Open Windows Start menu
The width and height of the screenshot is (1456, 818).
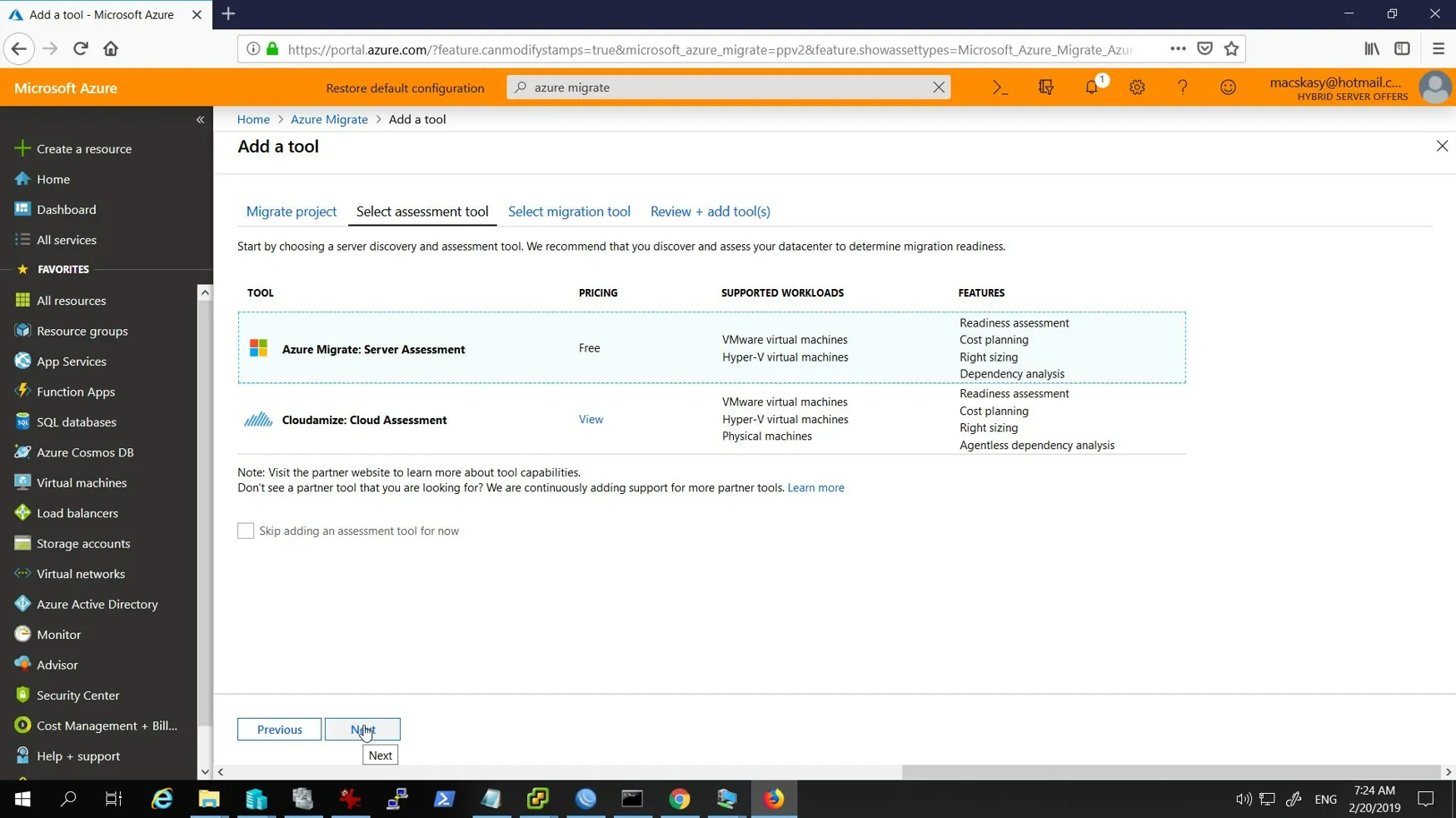tap(22, 800)
